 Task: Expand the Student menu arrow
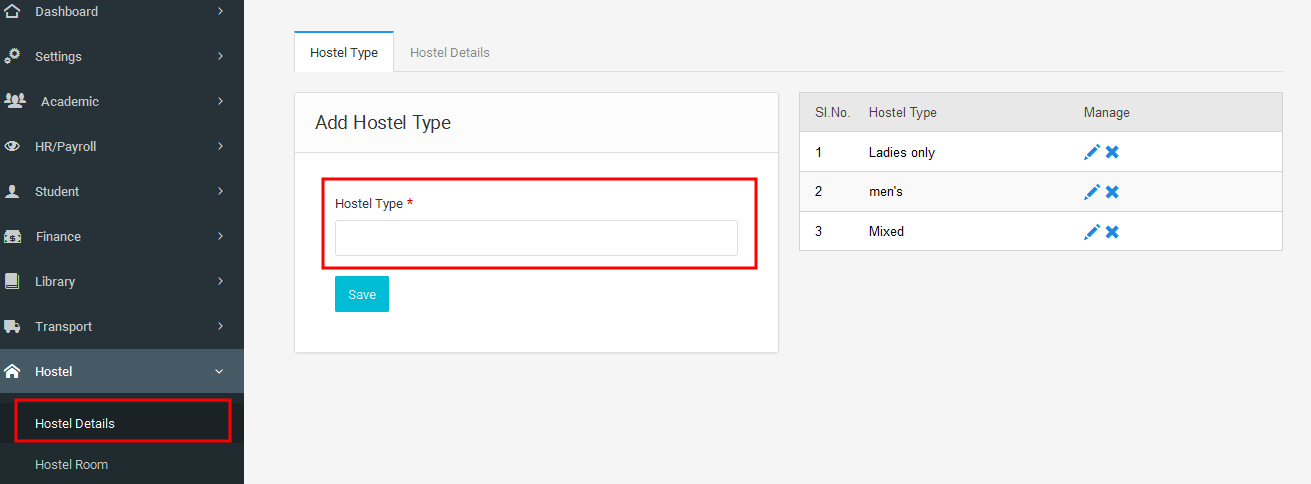point(220,191)
